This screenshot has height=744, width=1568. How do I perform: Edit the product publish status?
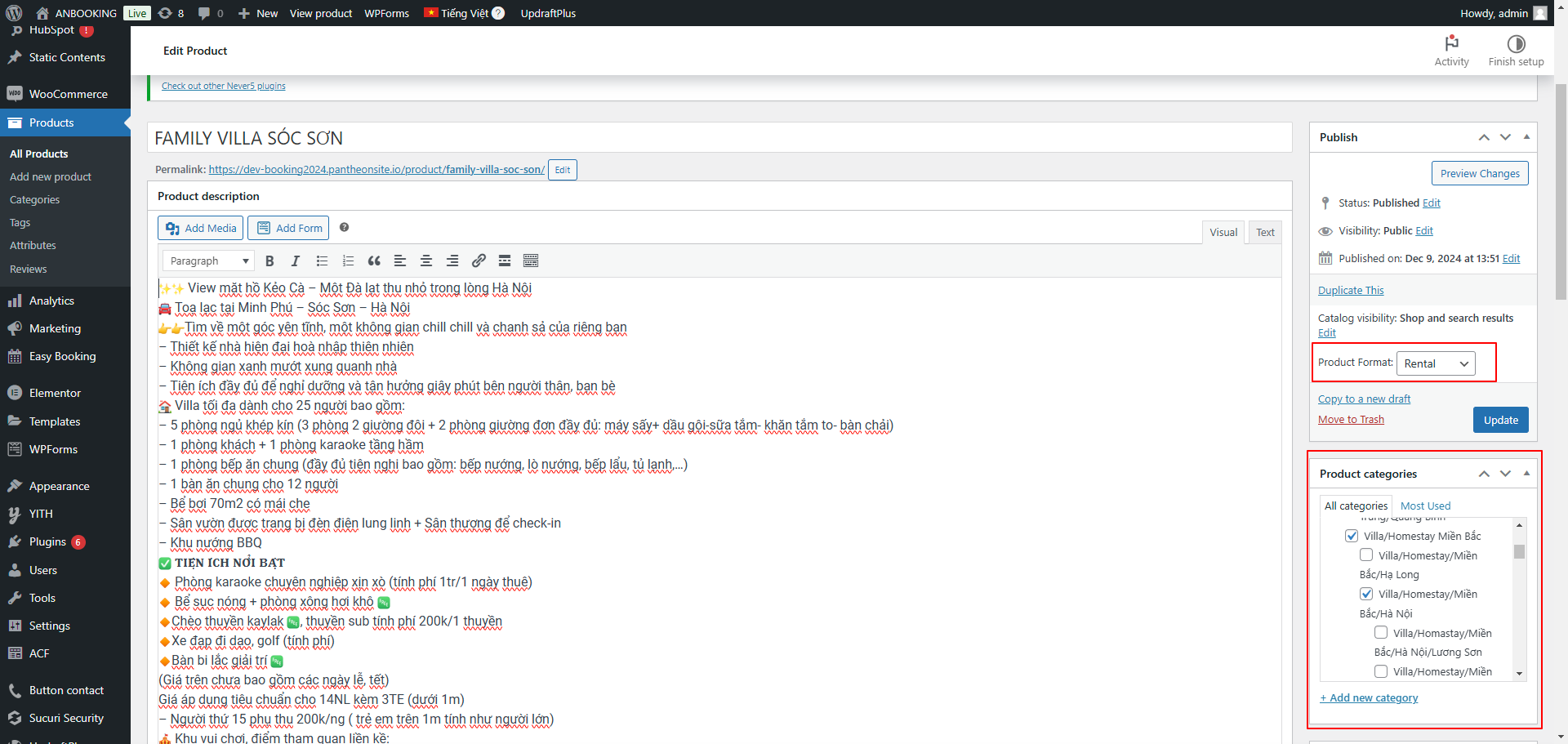1432,203
